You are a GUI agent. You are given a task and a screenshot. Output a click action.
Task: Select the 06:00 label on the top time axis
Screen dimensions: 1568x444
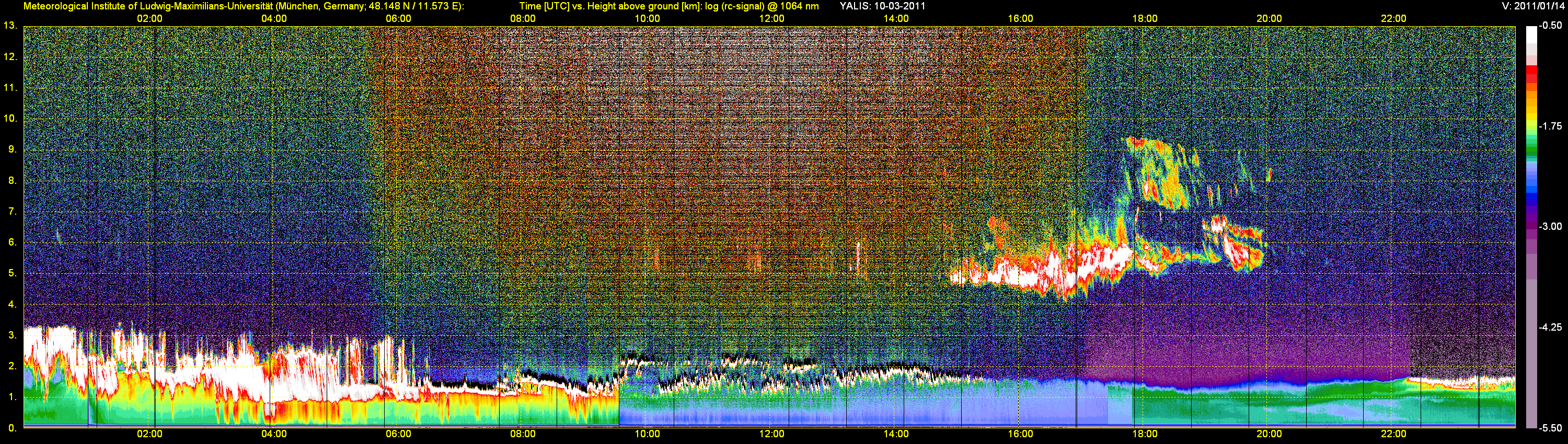399,19
